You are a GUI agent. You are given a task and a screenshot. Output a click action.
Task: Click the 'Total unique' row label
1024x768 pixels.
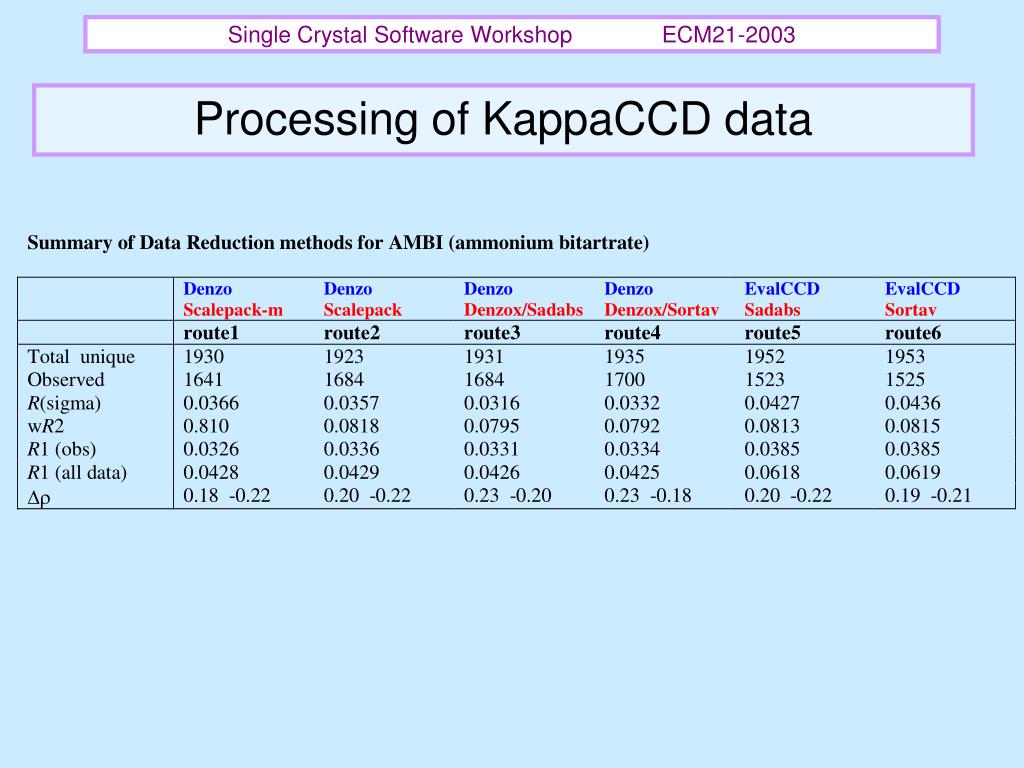[x=81, y=357]
